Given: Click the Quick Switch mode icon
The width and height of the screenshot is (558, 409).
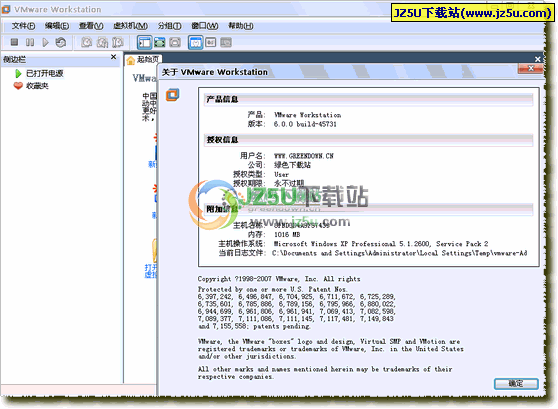Looking at the screenshot, I should tap(175, 43).
